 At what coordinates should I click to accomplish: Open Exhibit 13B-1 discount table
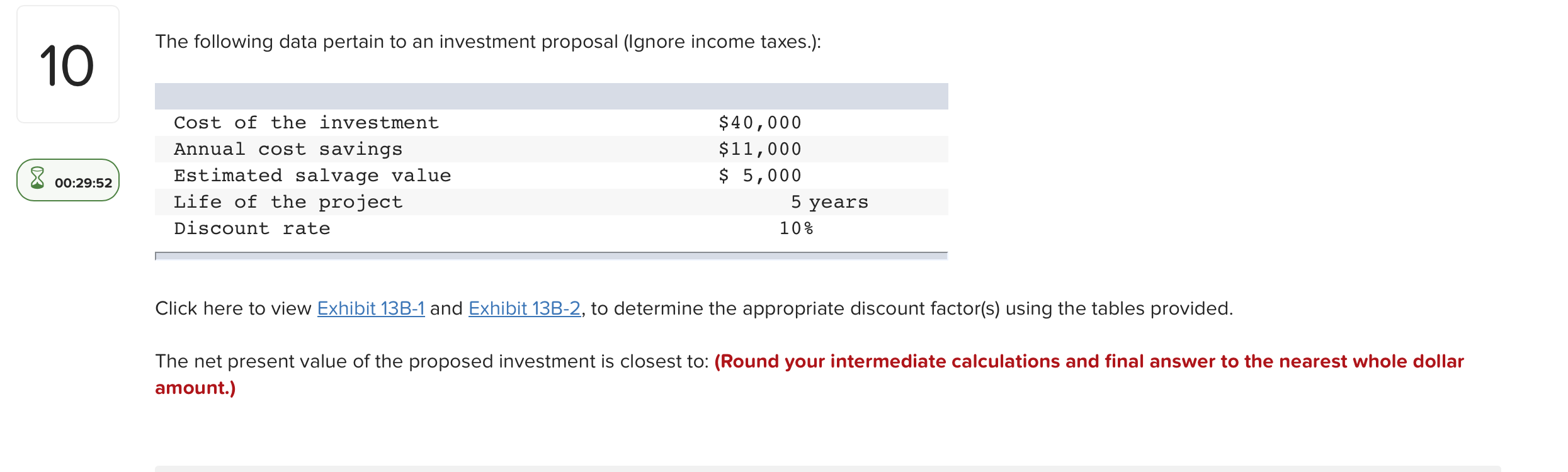[370, 308]
